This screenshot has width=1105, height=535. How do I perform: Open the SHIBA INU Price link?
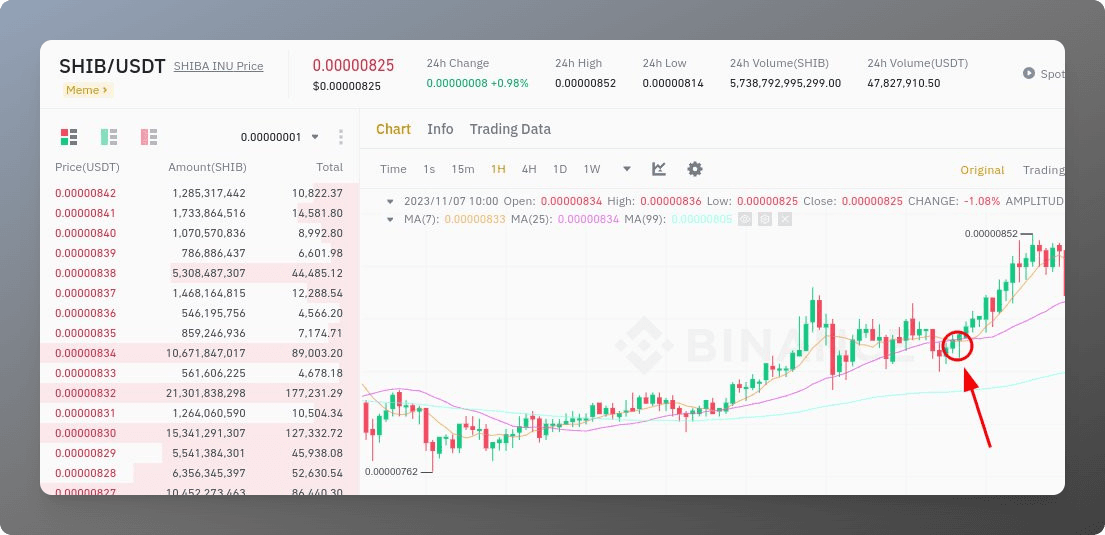click(x=218, y=66)
